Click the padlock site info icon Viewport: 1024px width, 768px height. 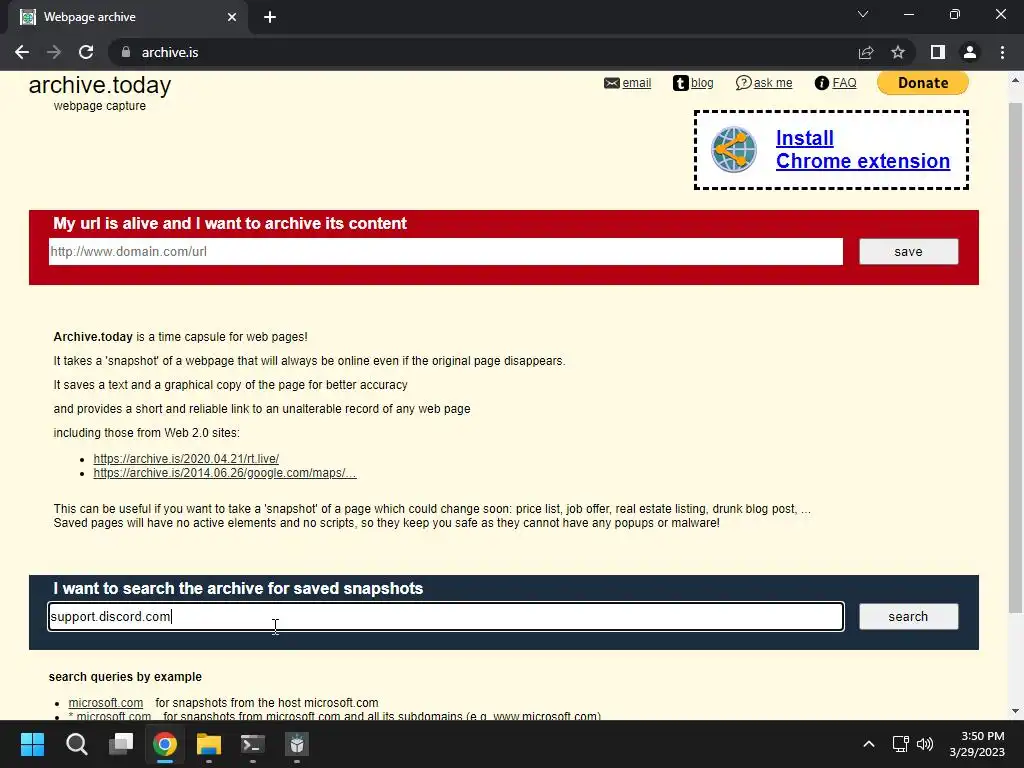[x=126, y=52]
